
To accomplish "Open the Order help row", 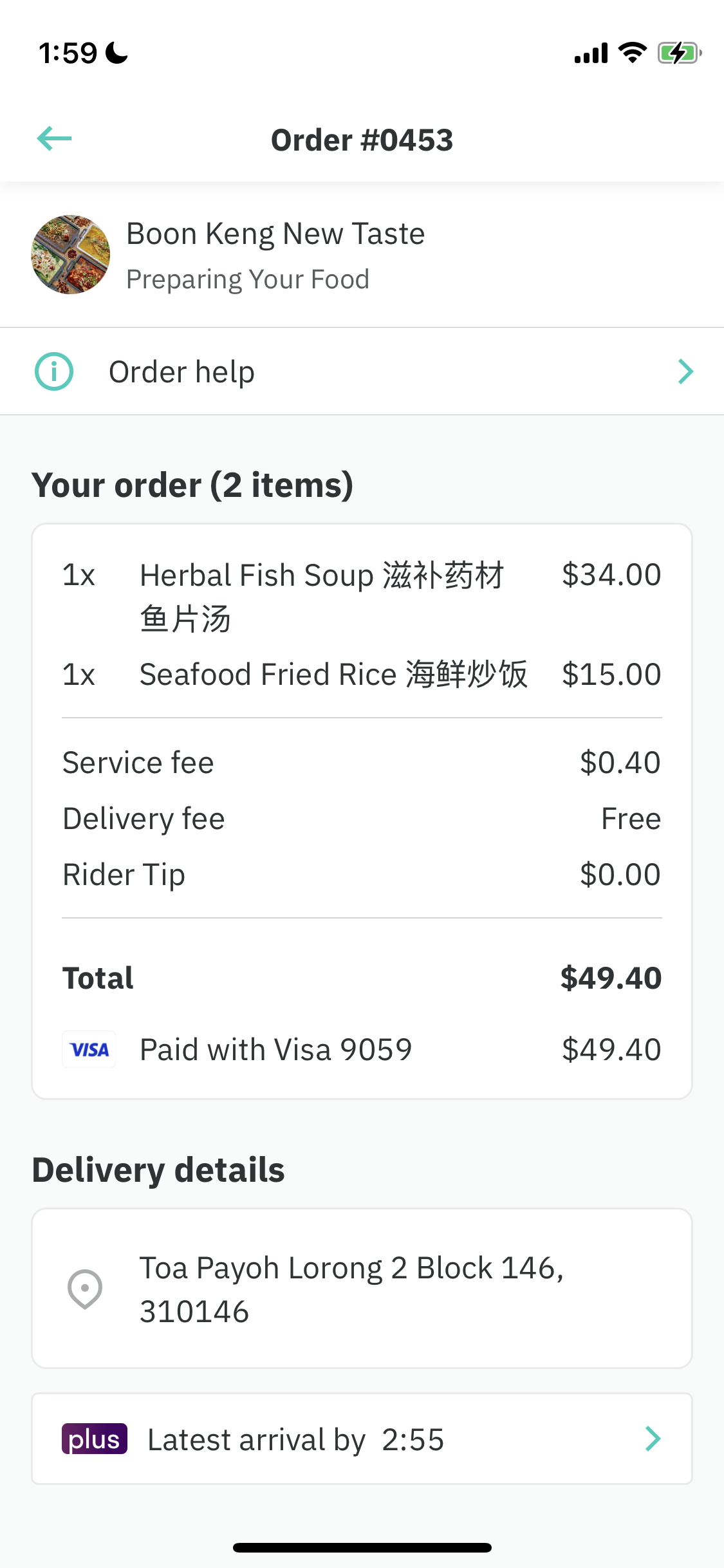I will pyautogui.click(x=362, y=371).
